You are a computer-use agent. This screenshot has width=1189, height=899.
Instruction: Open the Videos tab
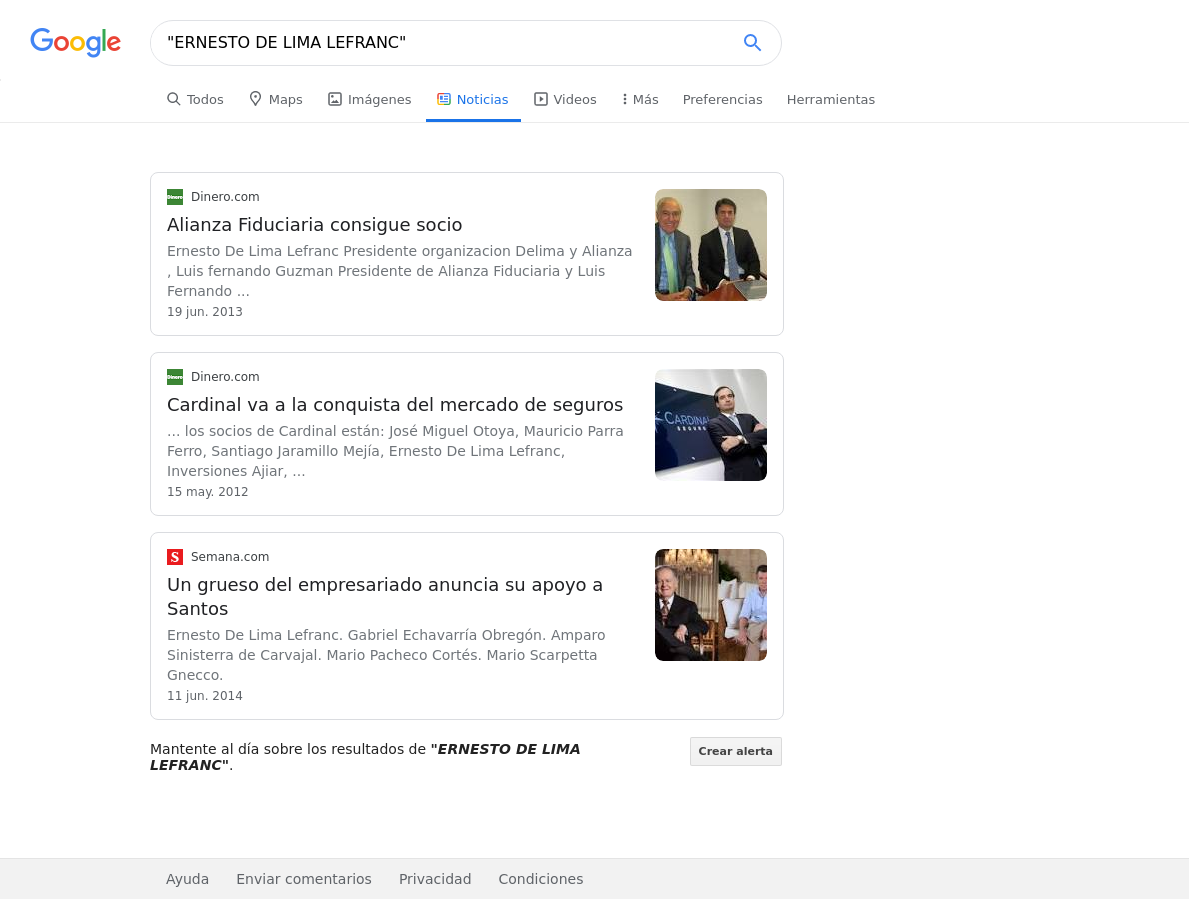[565, 99]
